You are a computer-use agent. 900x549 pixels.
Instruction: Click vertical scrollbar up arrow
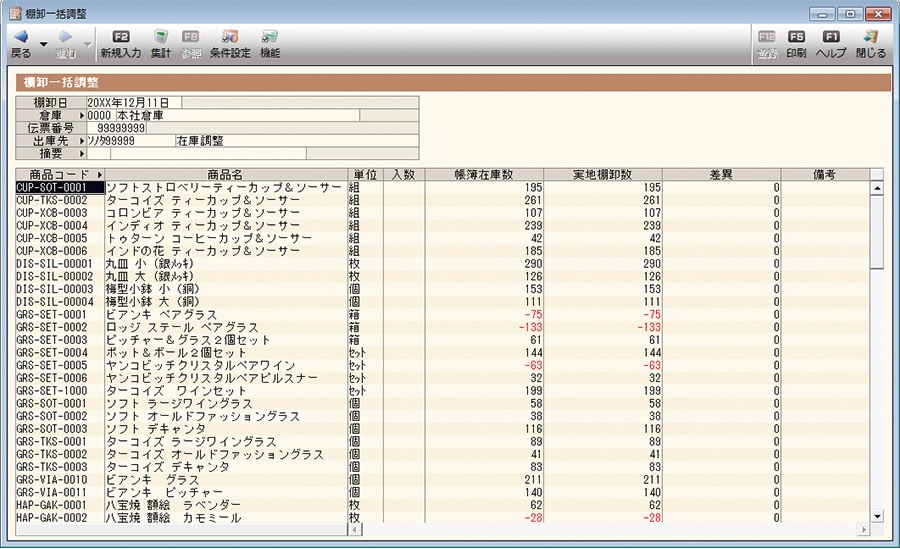877,188
